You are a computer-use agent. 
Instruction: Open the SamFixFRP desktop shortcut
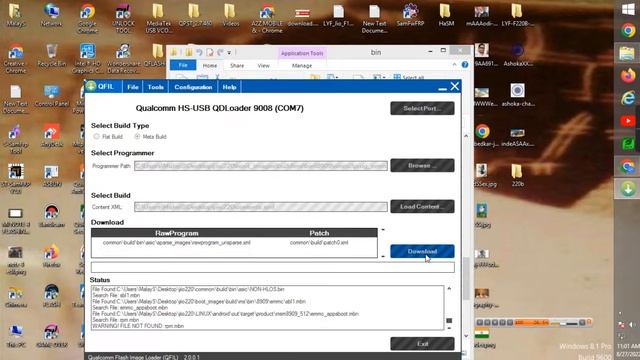pyautogui.click(x=410, y=16)
